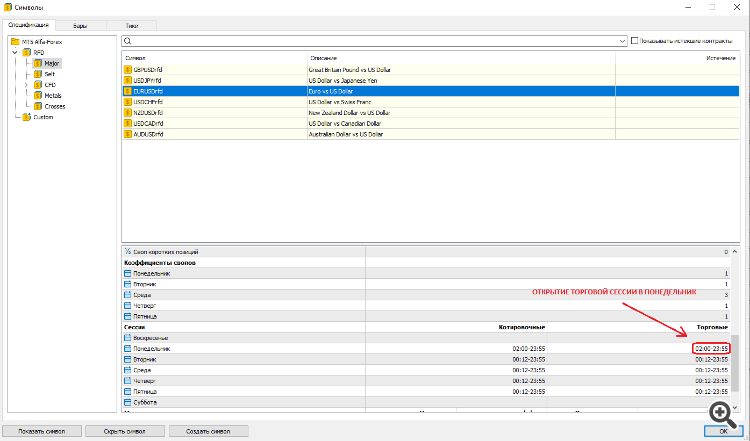The height and width of the screenshot is (441, 750).
Task: Click Пятница calendar icon under swap coefficients
Action: pyautogui.click(x=128, y=316)
